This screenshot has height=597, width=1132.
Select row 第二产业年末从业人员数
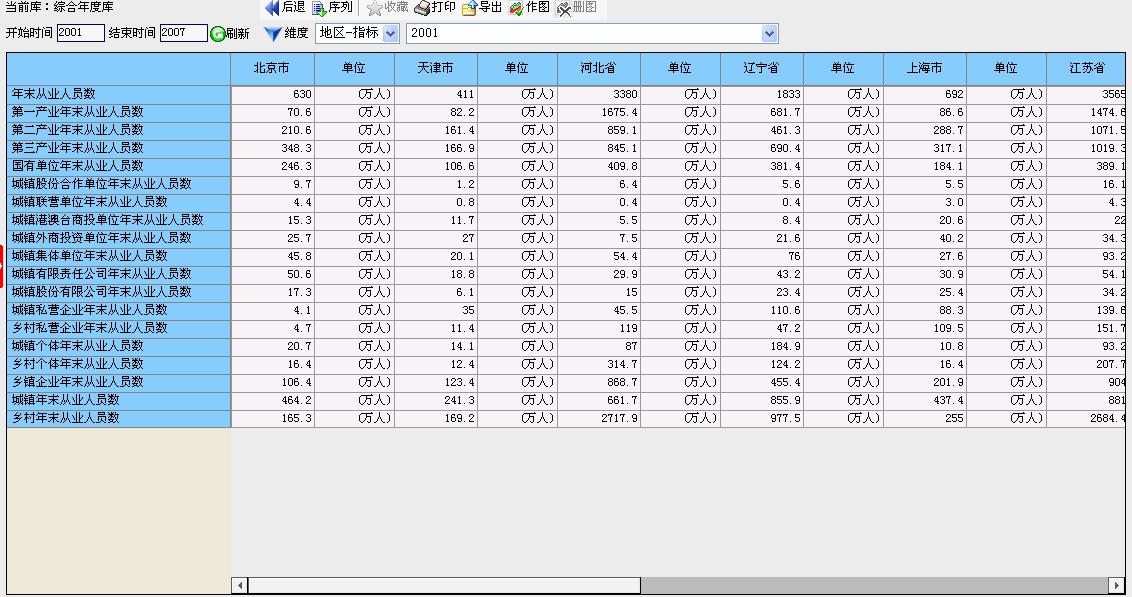pyautogui.click(x=118, y=131)
